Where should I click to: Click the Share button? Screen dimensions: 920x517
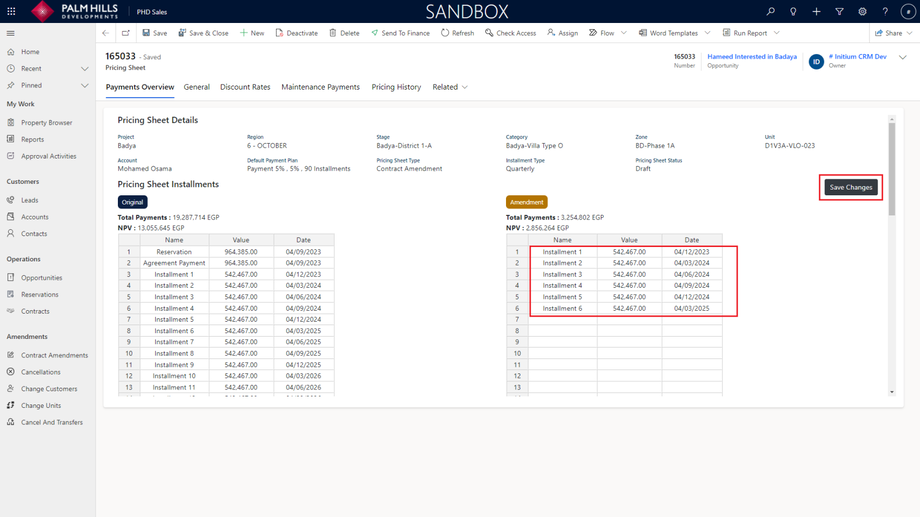pyautogui.click(x=888, y=33)
